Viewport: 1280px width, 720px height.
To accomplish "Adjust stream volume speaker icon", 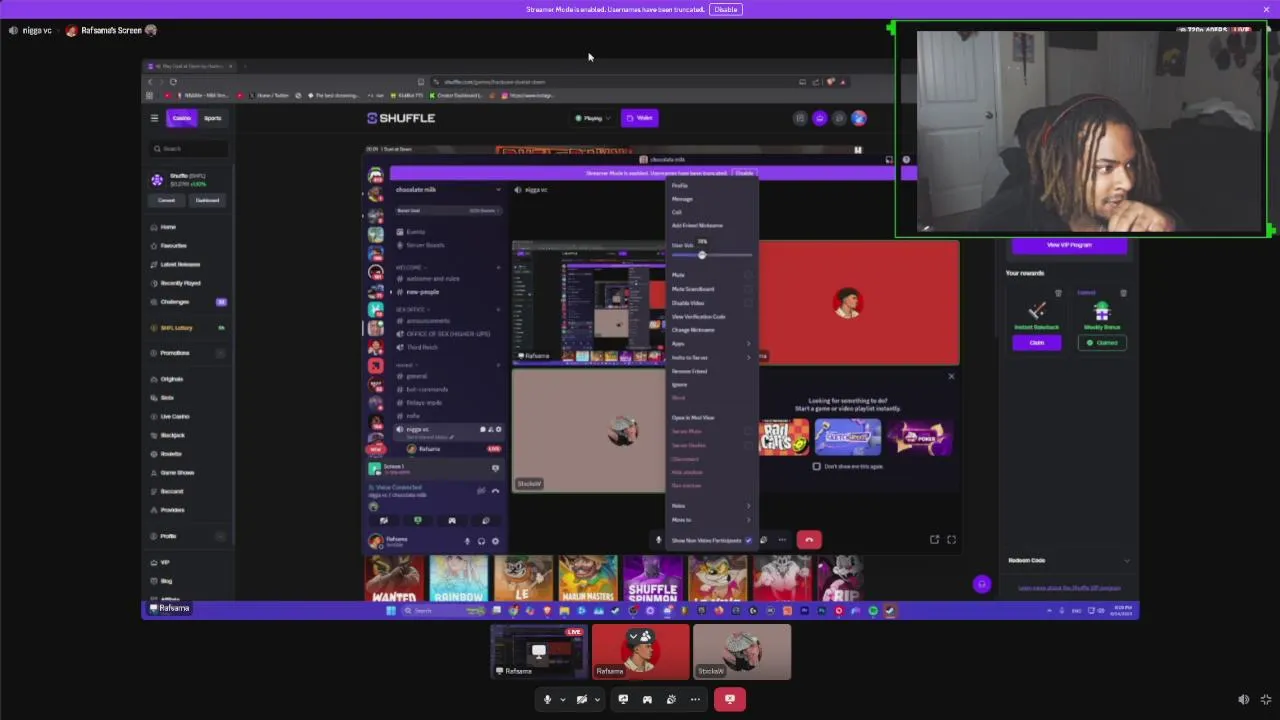I will point(1243,700).
